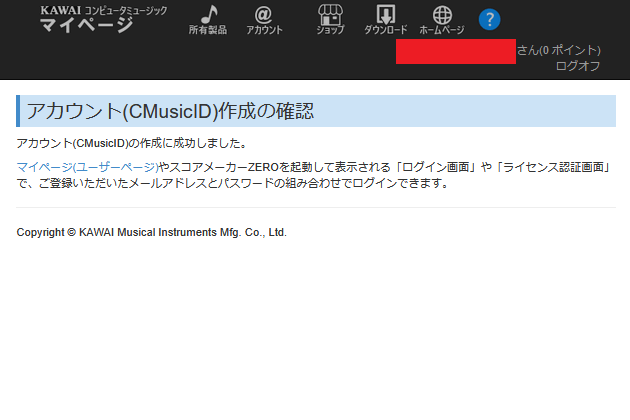
Task: Click the download arrow icon
Action: 385,14
